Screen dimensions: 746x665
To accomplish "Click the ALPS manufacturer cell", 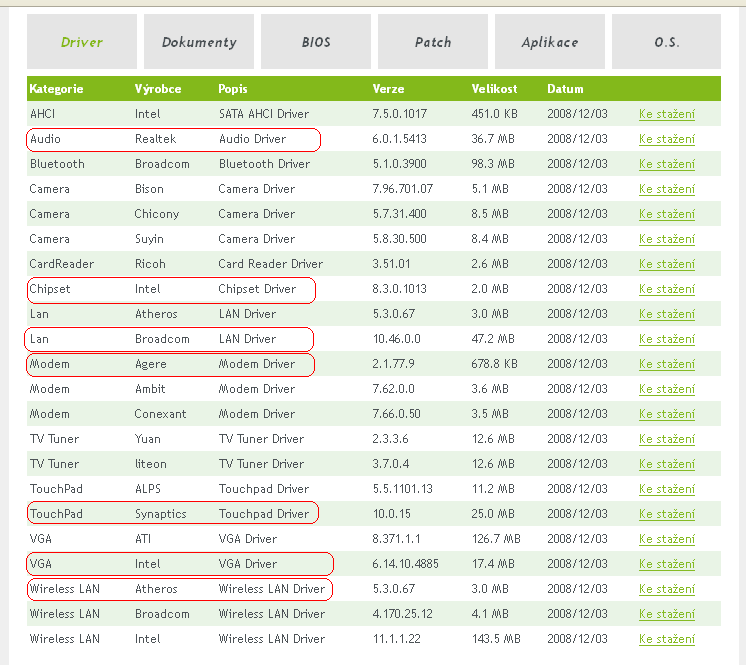I will point(148,489).
